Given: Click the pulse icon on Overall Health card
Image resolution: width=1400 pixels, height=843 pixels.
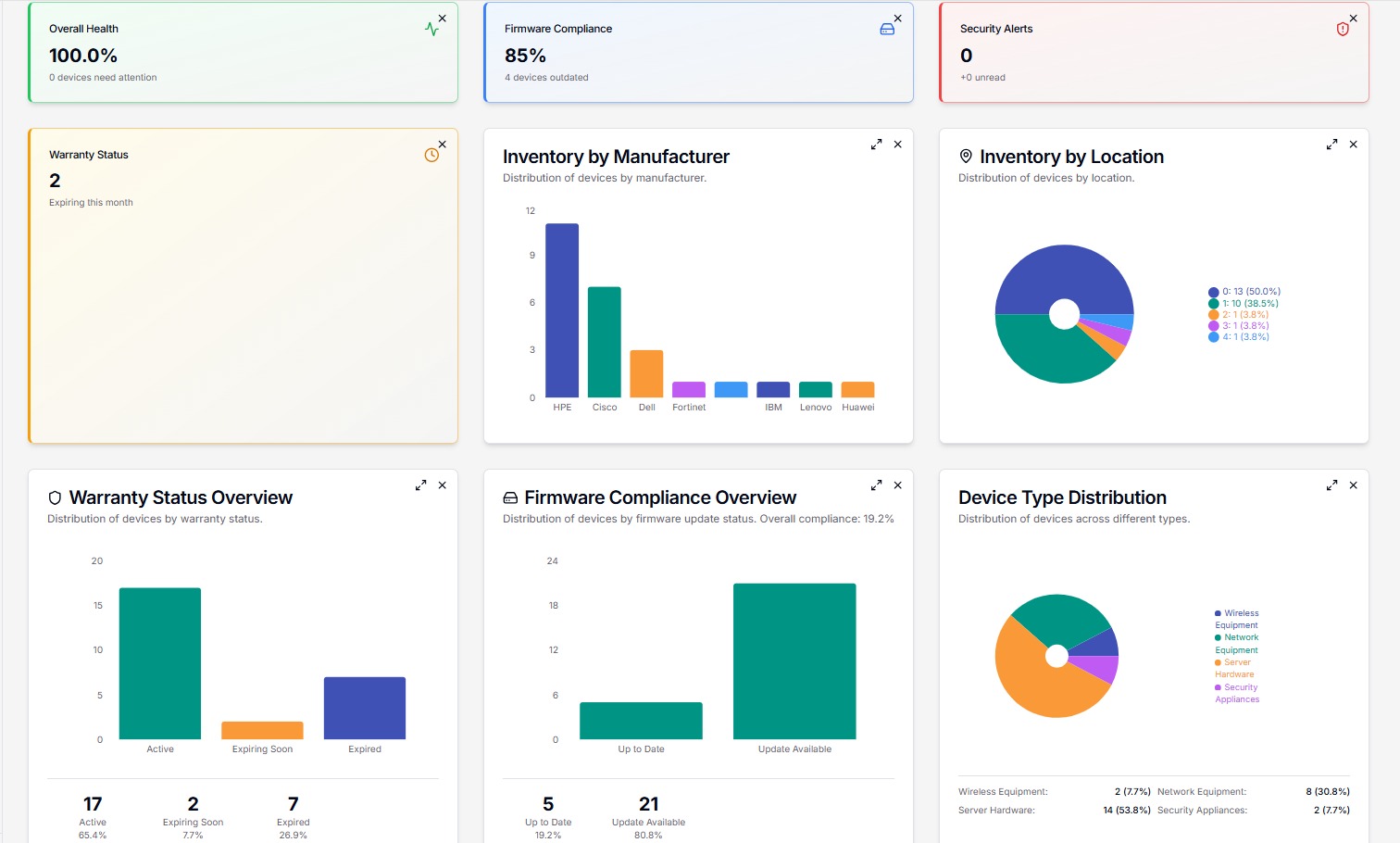Looking at the screenshot, I should pyautogui.click(x=432, y=28).
